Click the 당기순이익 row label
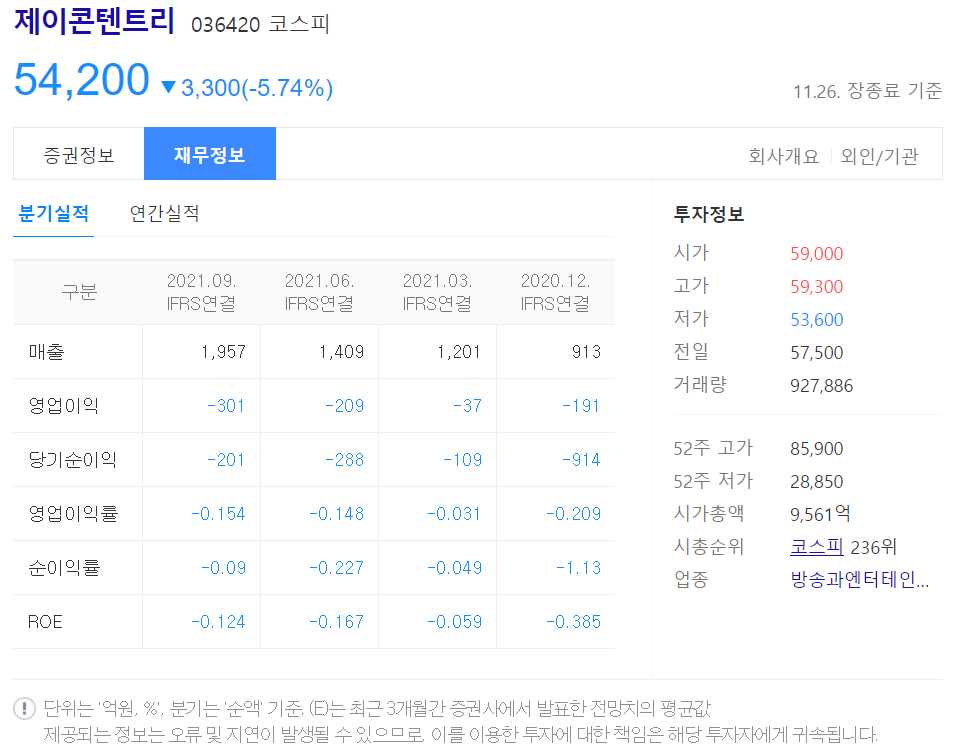This screenshot has width=965, height=746. coord(72,460)
